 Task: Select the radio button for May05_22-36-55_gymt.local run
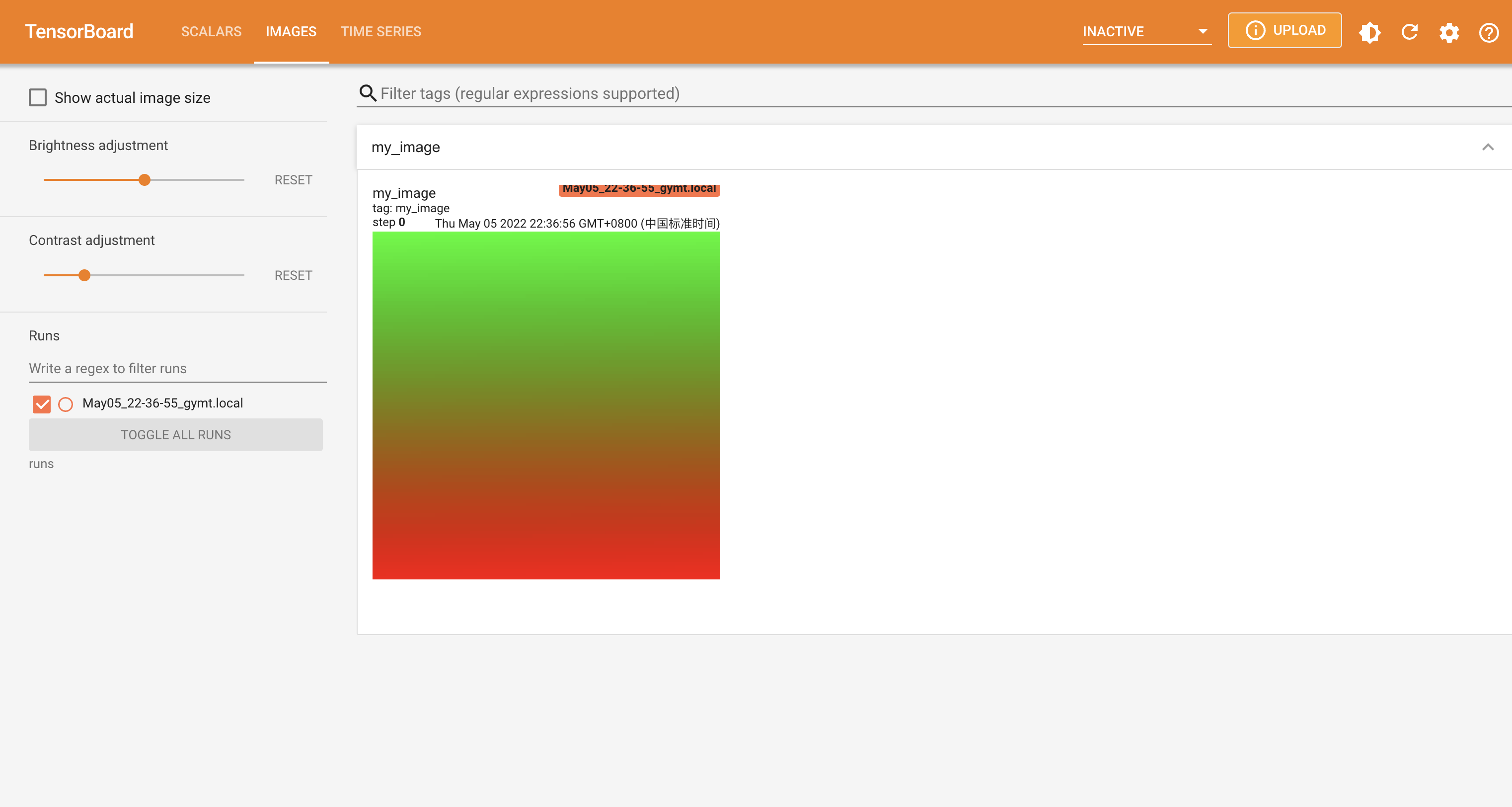click(x=66, y=403)
